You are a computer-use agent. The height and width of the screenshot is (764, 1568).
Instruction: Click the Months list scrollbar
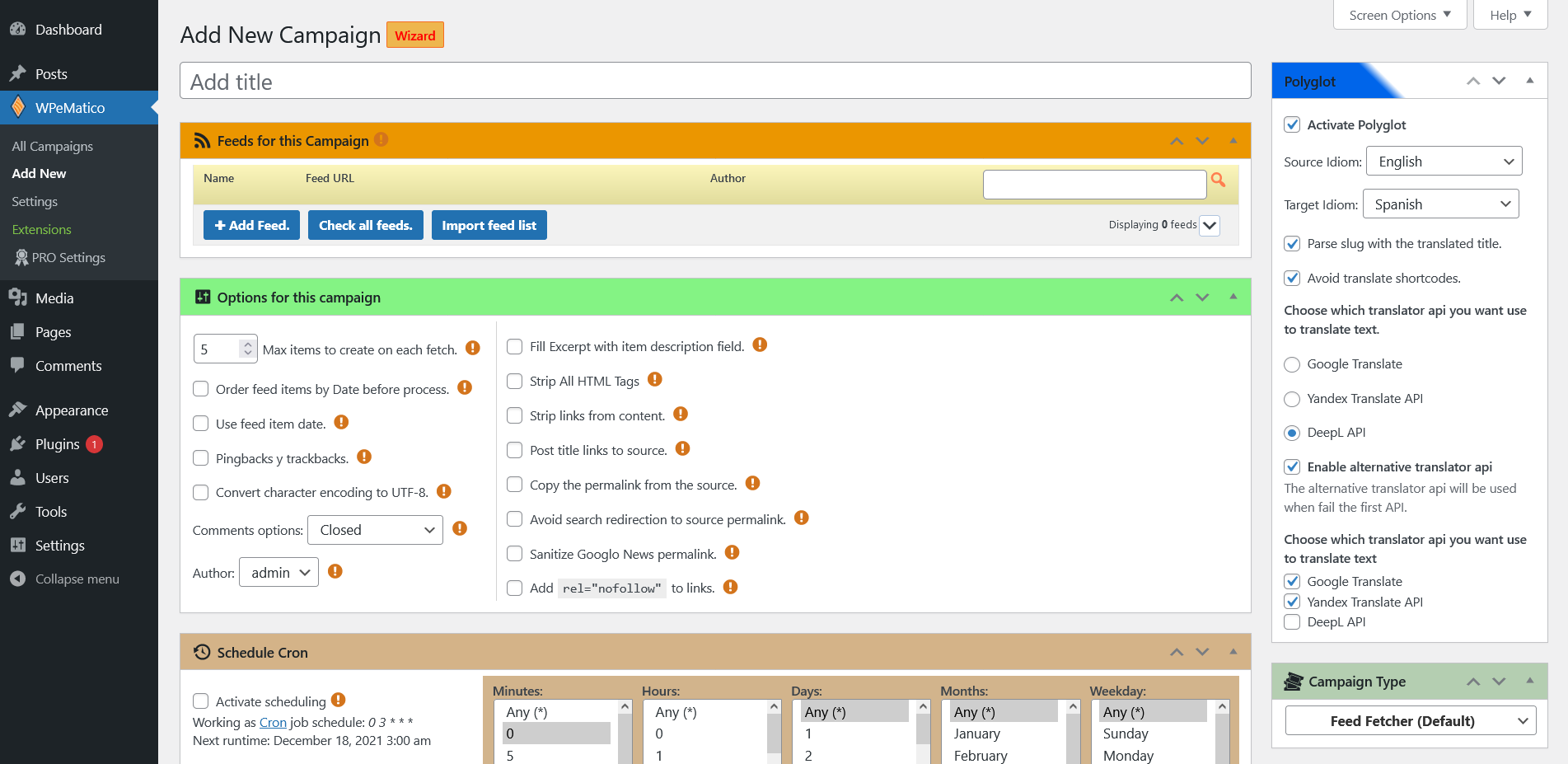pos(1073,732)
